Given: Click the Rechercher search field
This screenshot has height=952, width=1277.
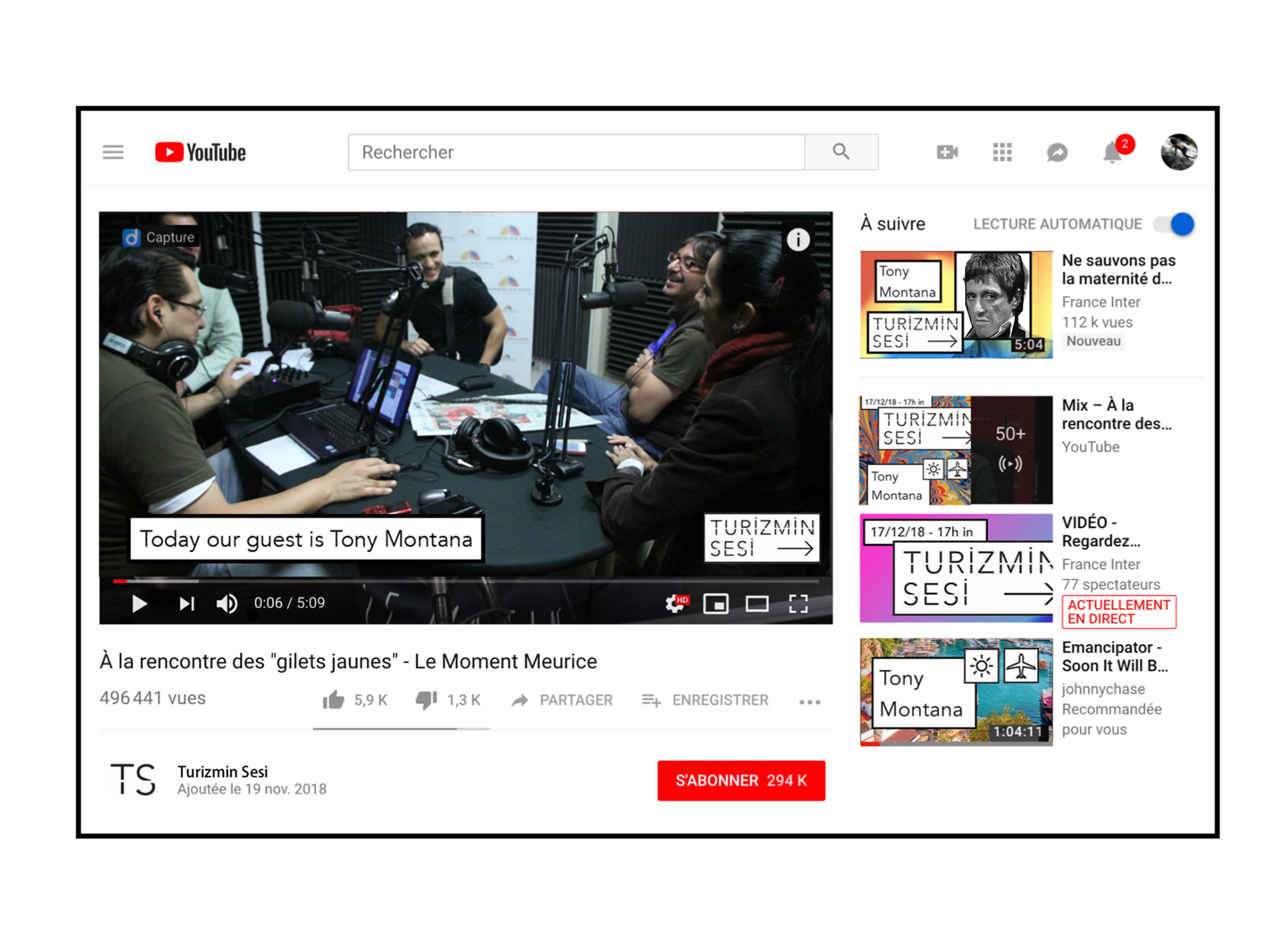Looking at the screenshot, I should [576, 152].
